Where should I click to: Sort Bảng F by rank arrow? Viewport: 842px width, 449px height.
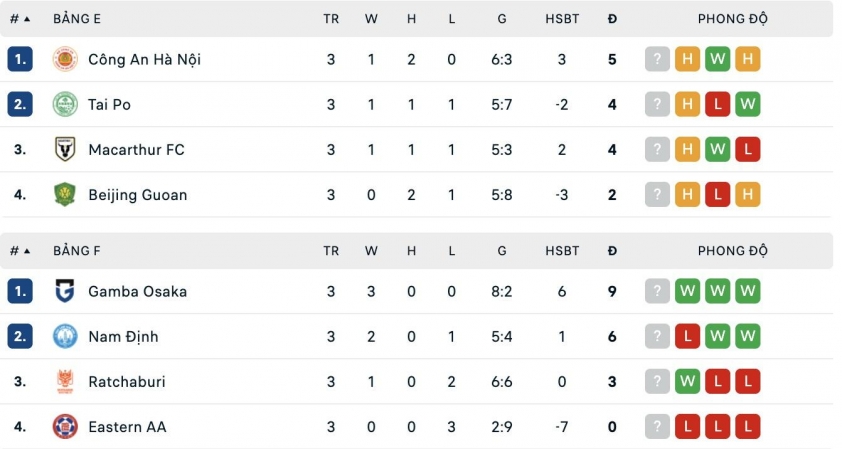click(26, 251)
